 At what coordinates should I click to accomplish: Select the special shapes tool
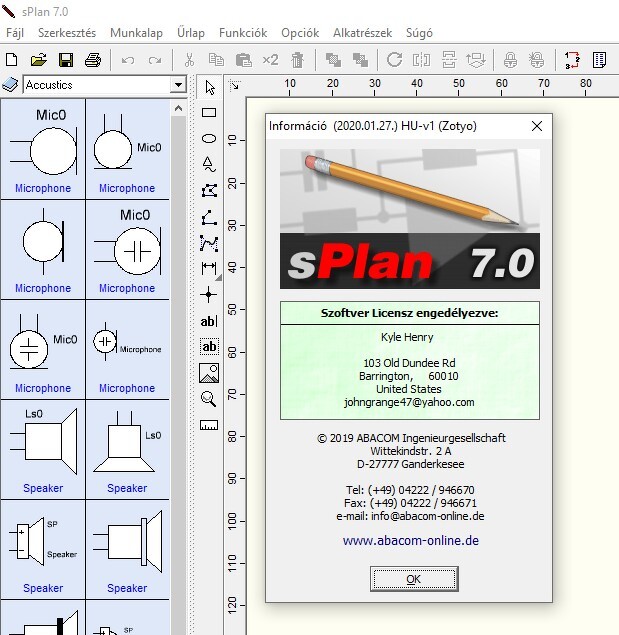209,164
